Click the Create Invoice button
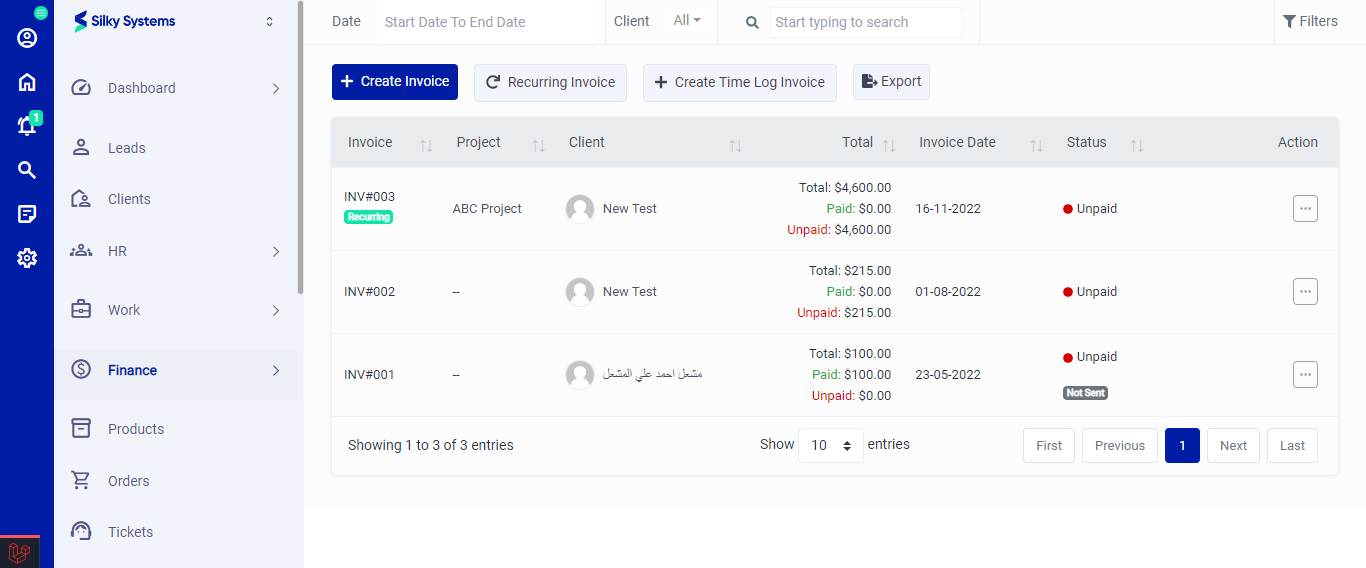Viewport: 1366px width, 568px height. (x=394, y=82)
